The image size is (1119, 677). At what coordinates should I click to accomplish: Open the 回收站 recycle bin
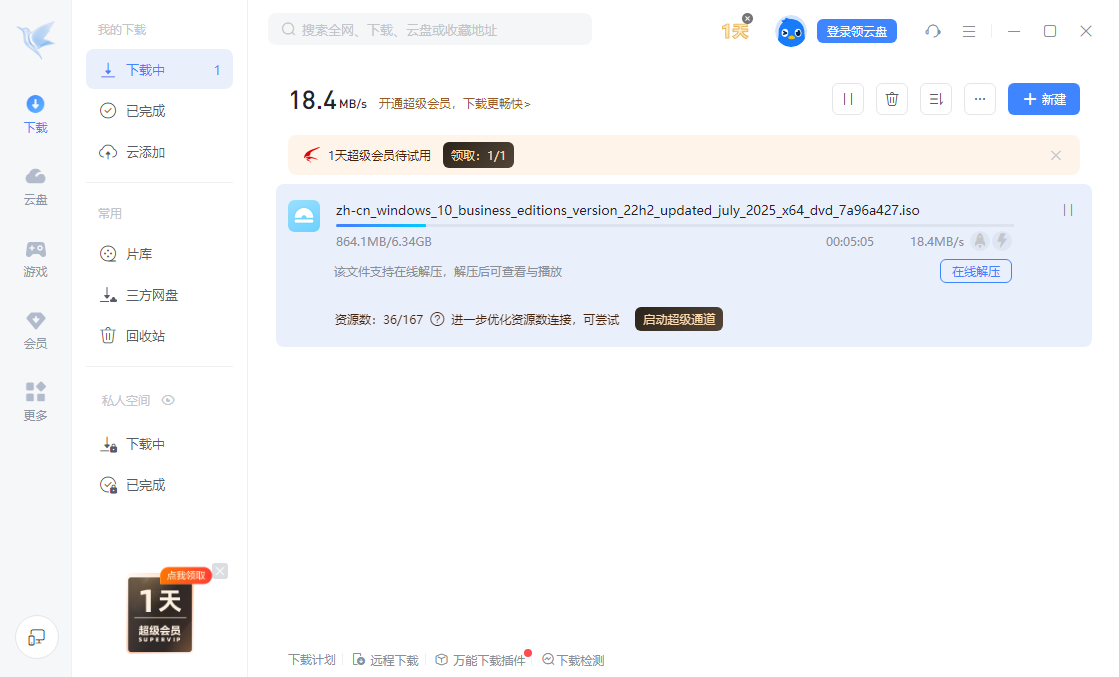(159, 335)
